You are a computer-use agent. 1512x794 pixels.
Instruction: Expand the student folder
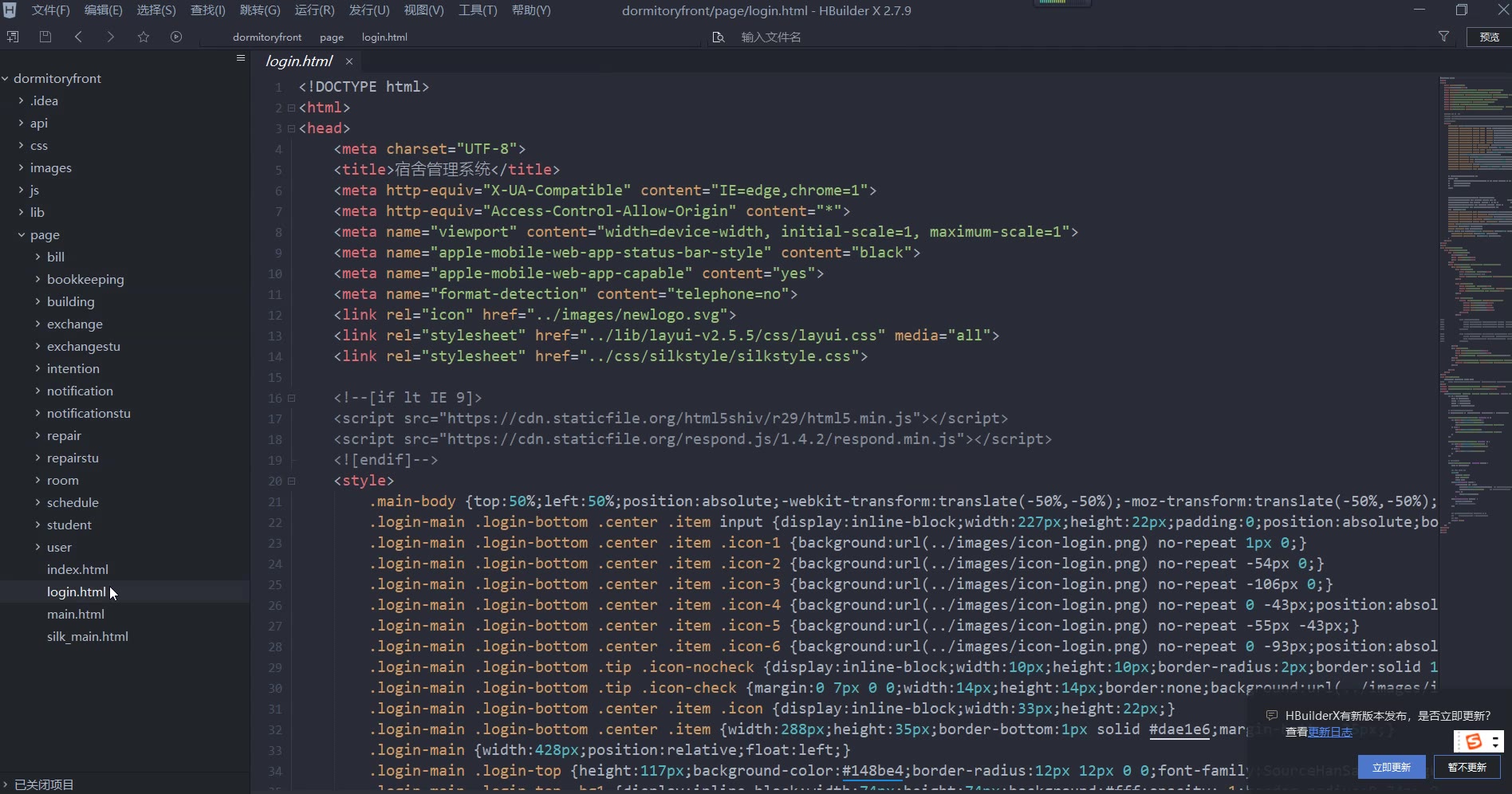(38, 525)
